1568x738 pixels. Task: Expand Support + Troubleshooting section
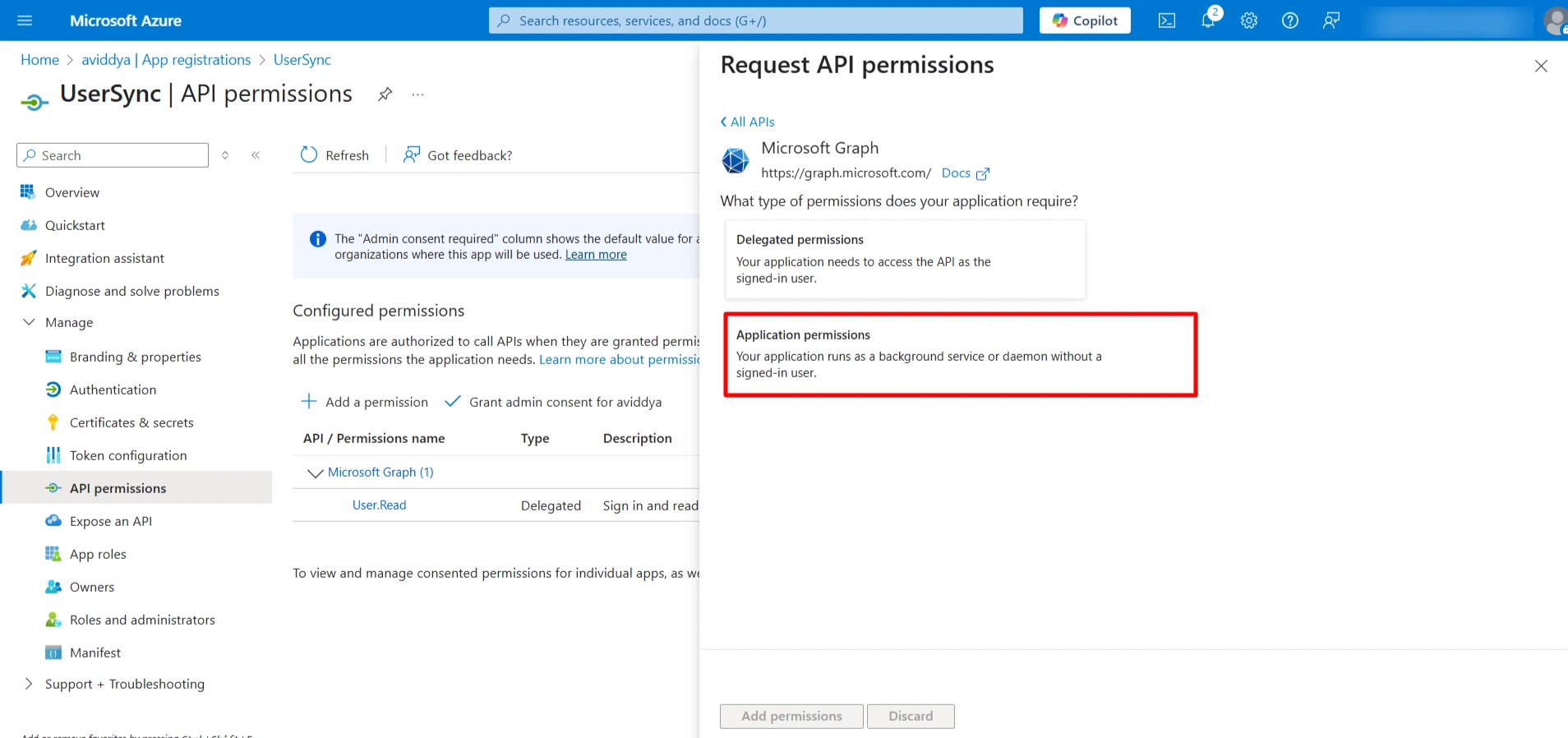pos(29,684)
